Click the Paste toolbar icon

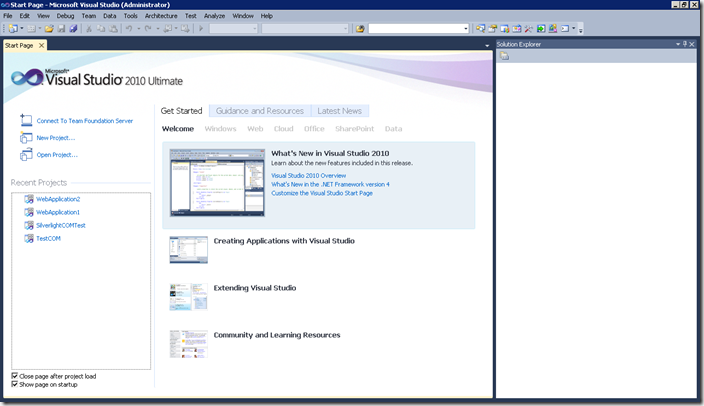114,29
